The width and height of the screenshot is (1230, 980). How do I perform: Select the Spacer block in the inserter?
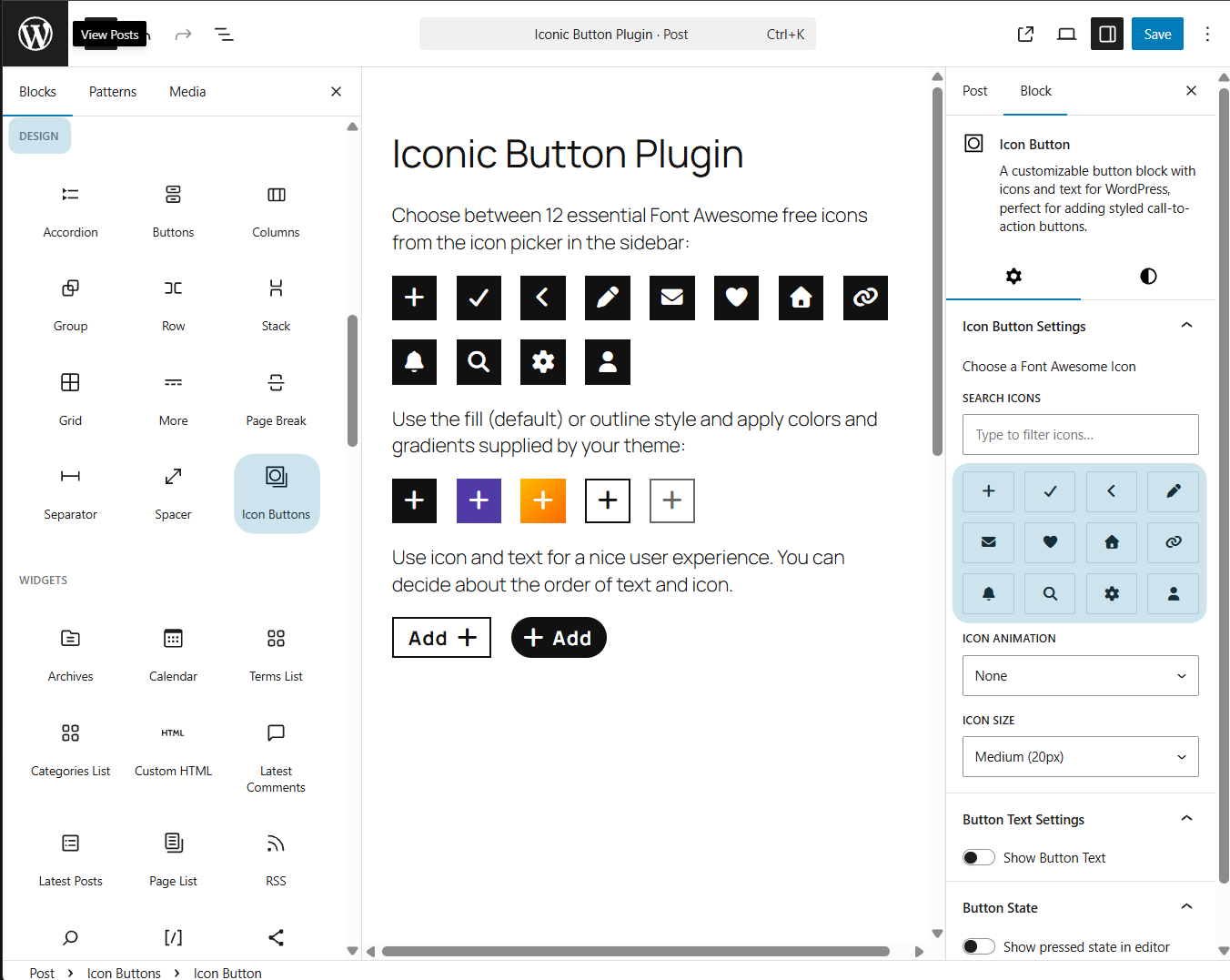click(173, 493)
